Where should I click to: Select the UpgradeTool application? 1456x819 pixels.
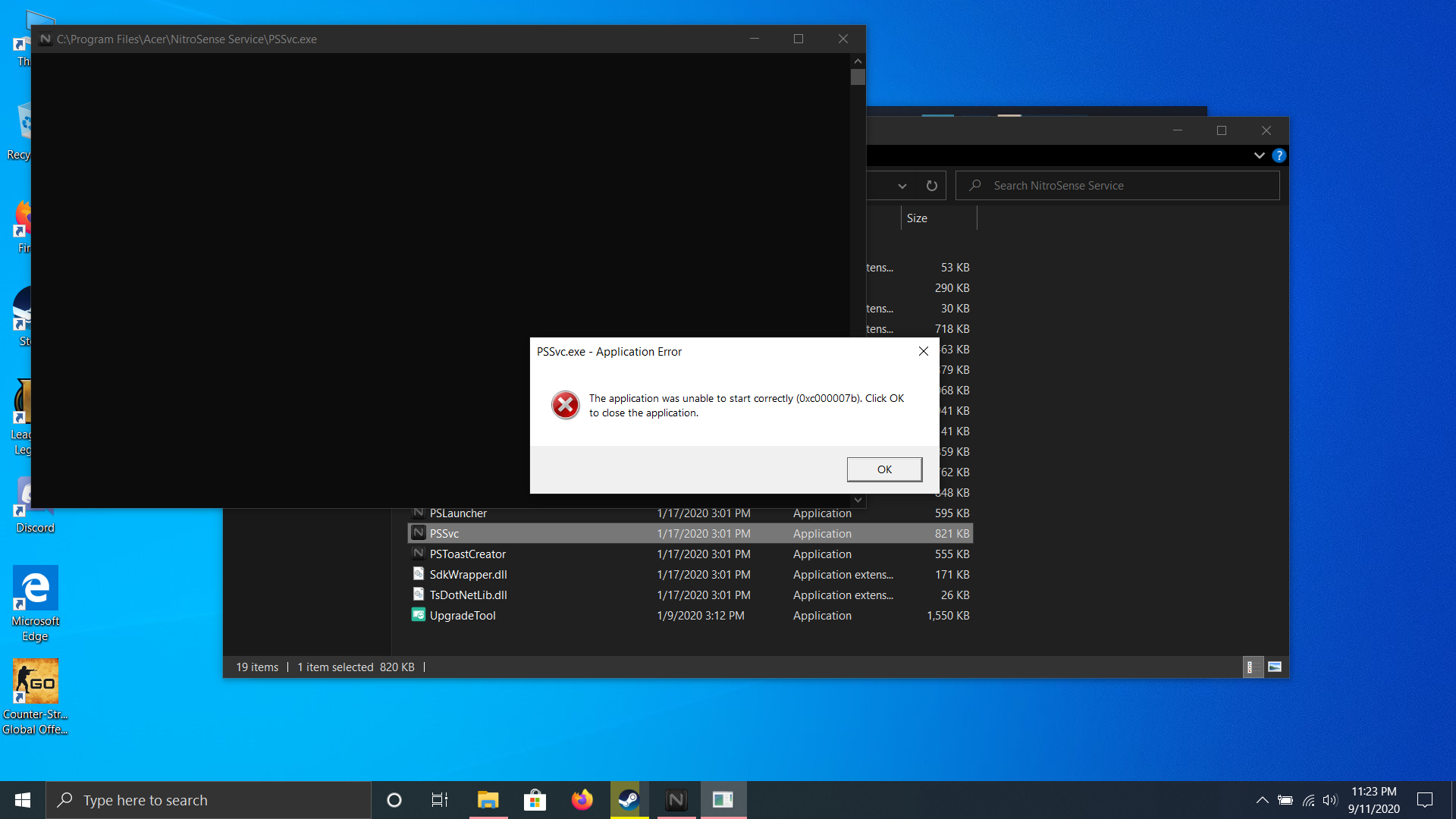pos(462,616)
